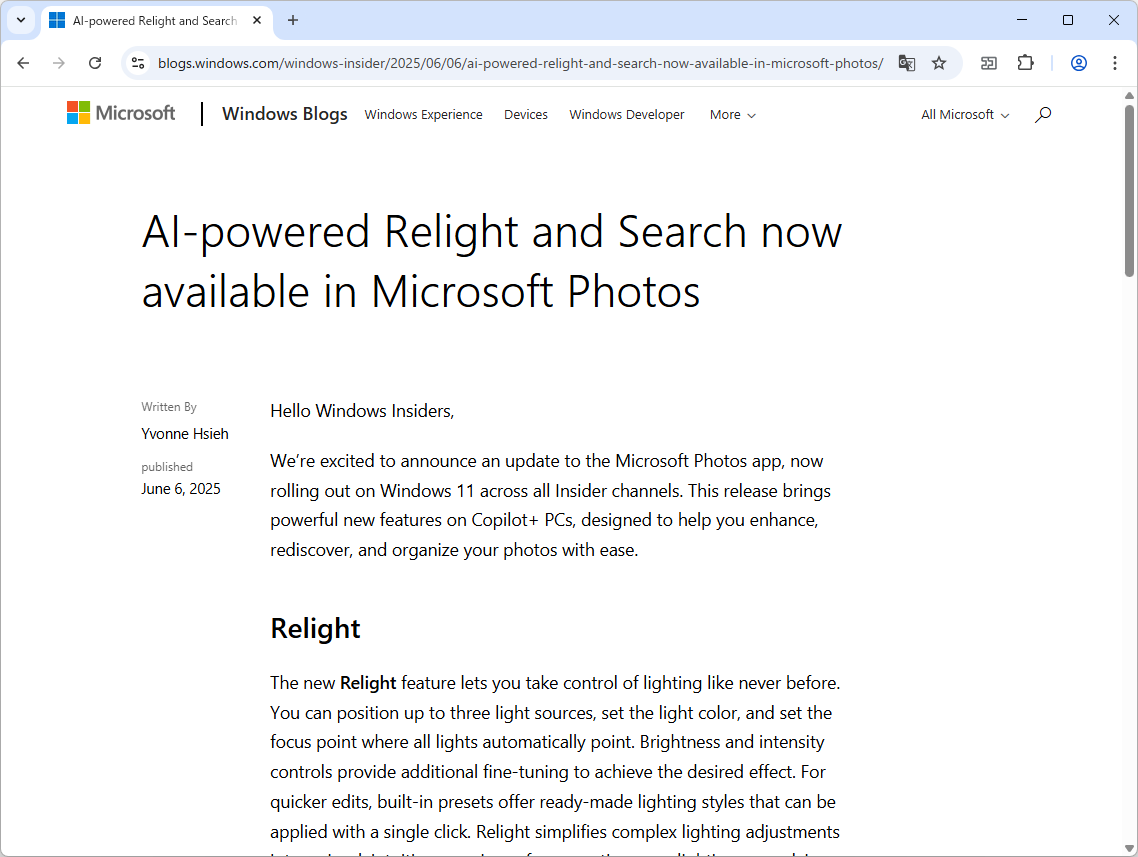Open the Windows Experience menu item
1138x857 pixels.
click(x=423, y=115)
